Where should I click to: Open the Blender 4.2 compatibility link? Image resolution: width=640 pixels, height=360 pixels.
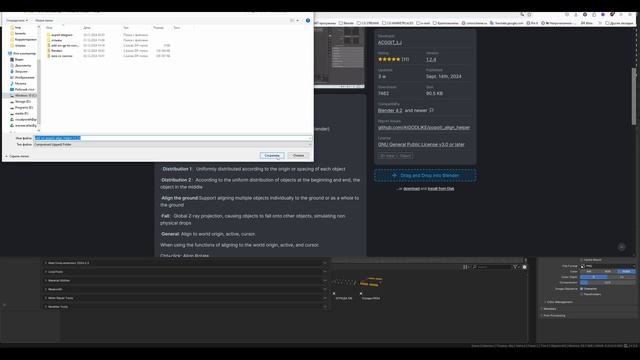tap(390, 111)
